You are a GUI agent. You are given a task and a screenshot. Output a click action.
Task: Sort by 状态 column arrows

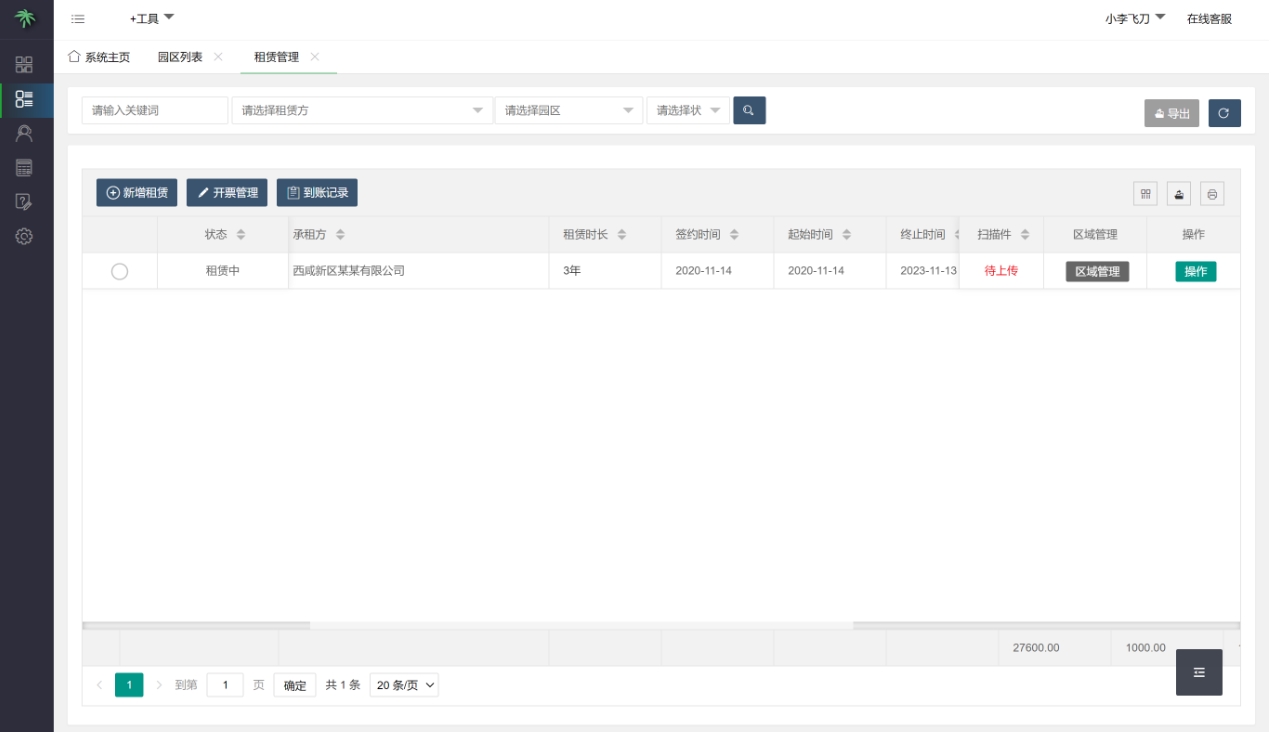coord(241,235)
